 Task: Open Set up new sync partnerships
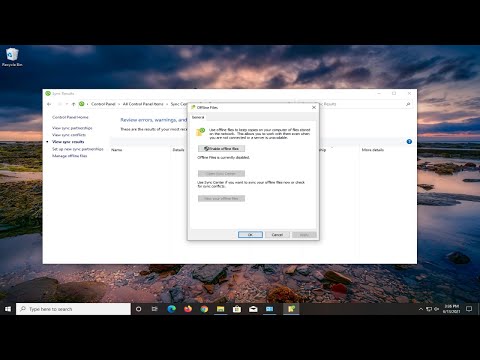pos(78,149)
